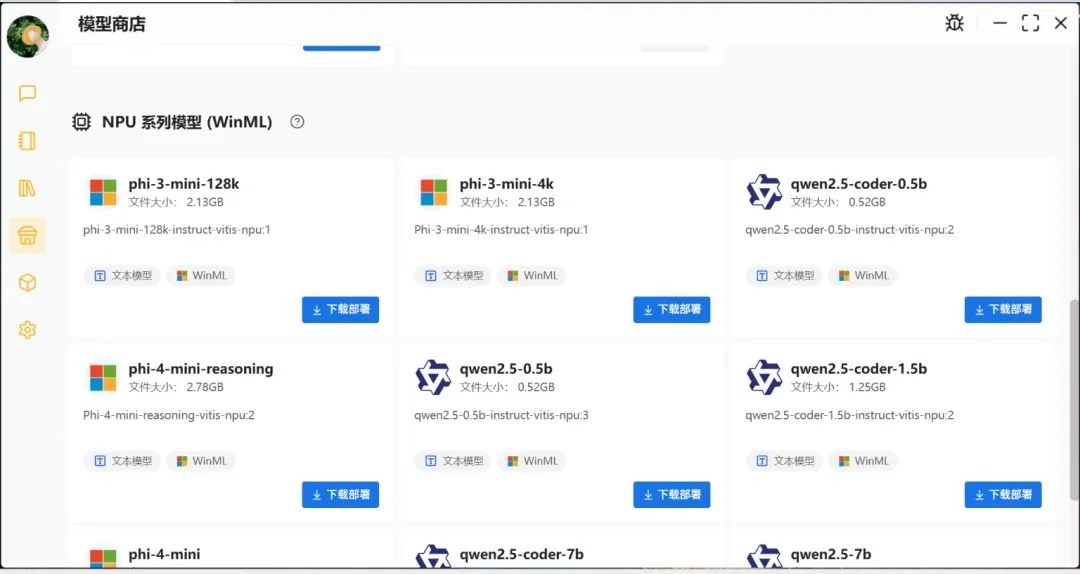Click 下载部署 for qwen2.5-coder-0.5b
This screenshot has width=1080, height=574.
pos(1002,310)
